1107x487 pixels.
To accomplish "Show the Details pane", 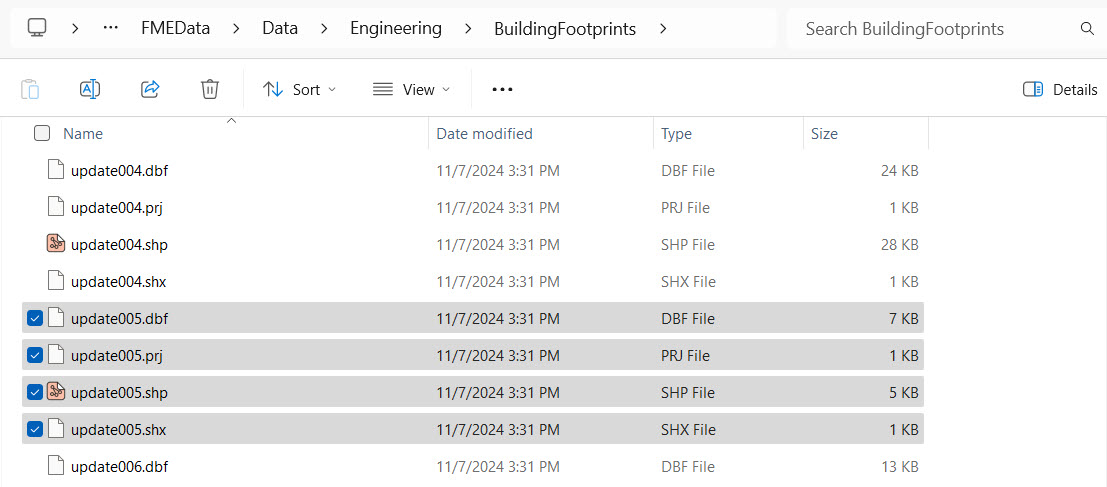I will [1060, 89].
